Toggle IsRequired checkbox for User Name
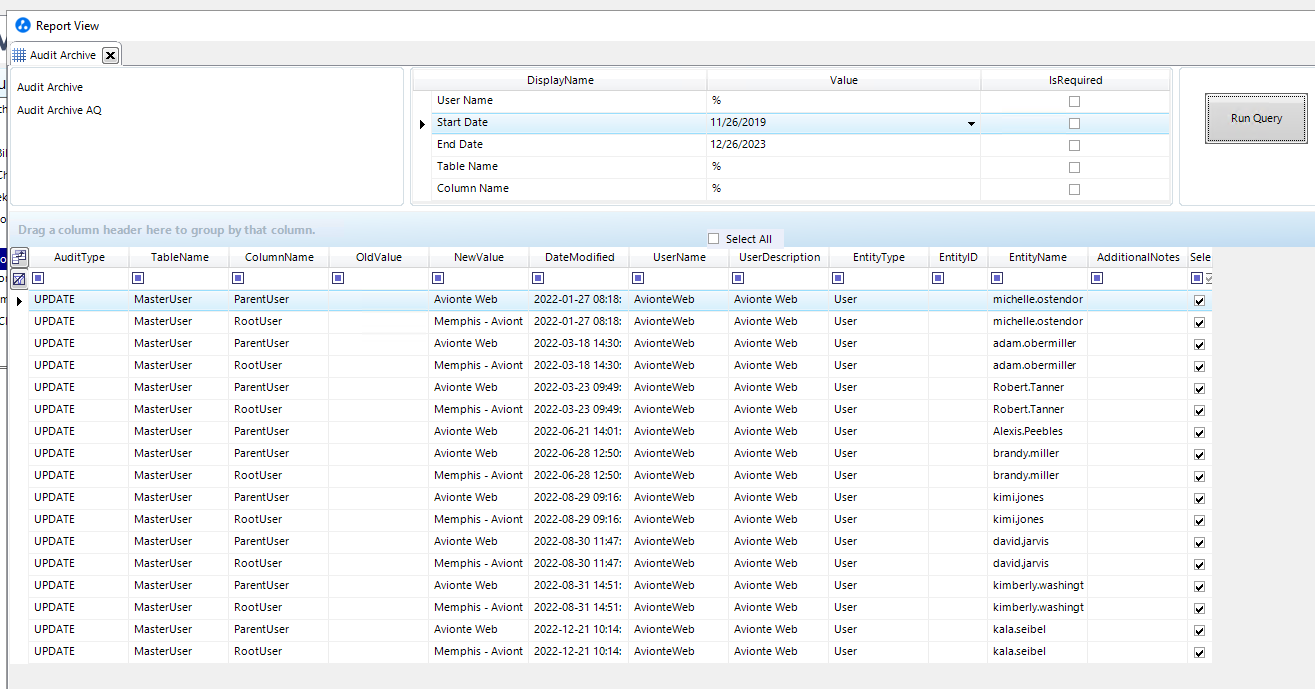This screenshot has width=1315, height=689. pyautogui.click(x=1074, y=101)
